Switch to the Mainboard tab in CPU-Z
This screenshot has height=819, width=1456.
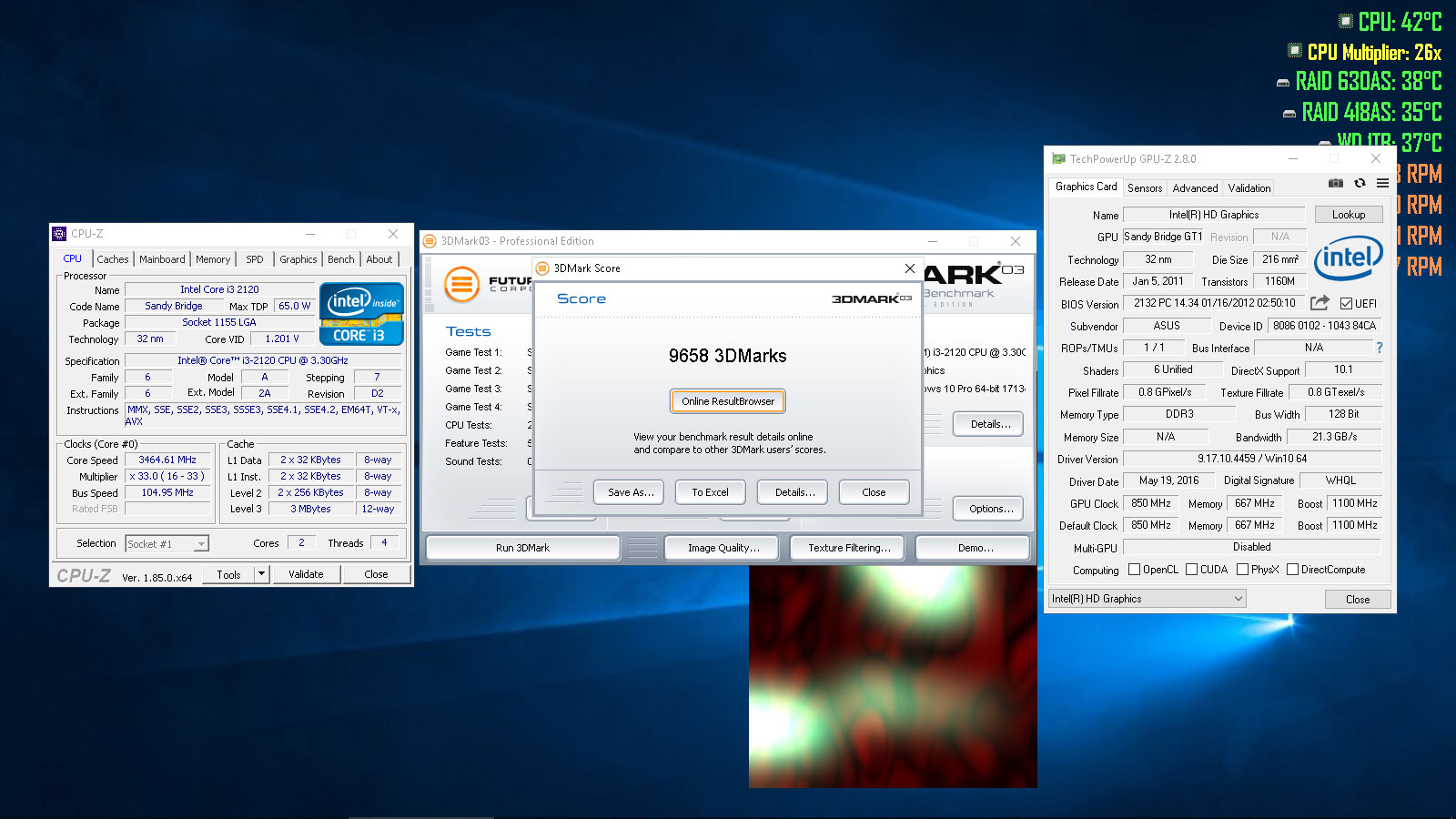(x=162, y=259)
